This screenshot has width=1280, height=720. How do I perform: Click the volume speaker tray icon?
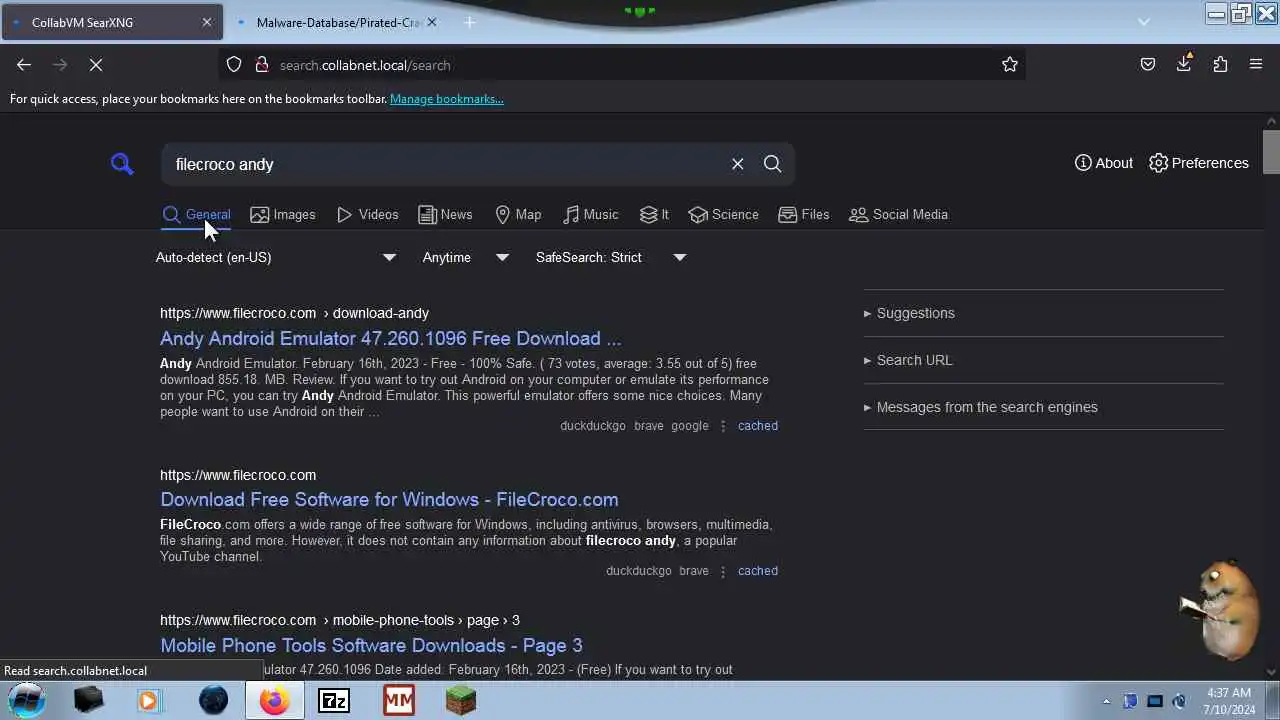[1179, 701]
